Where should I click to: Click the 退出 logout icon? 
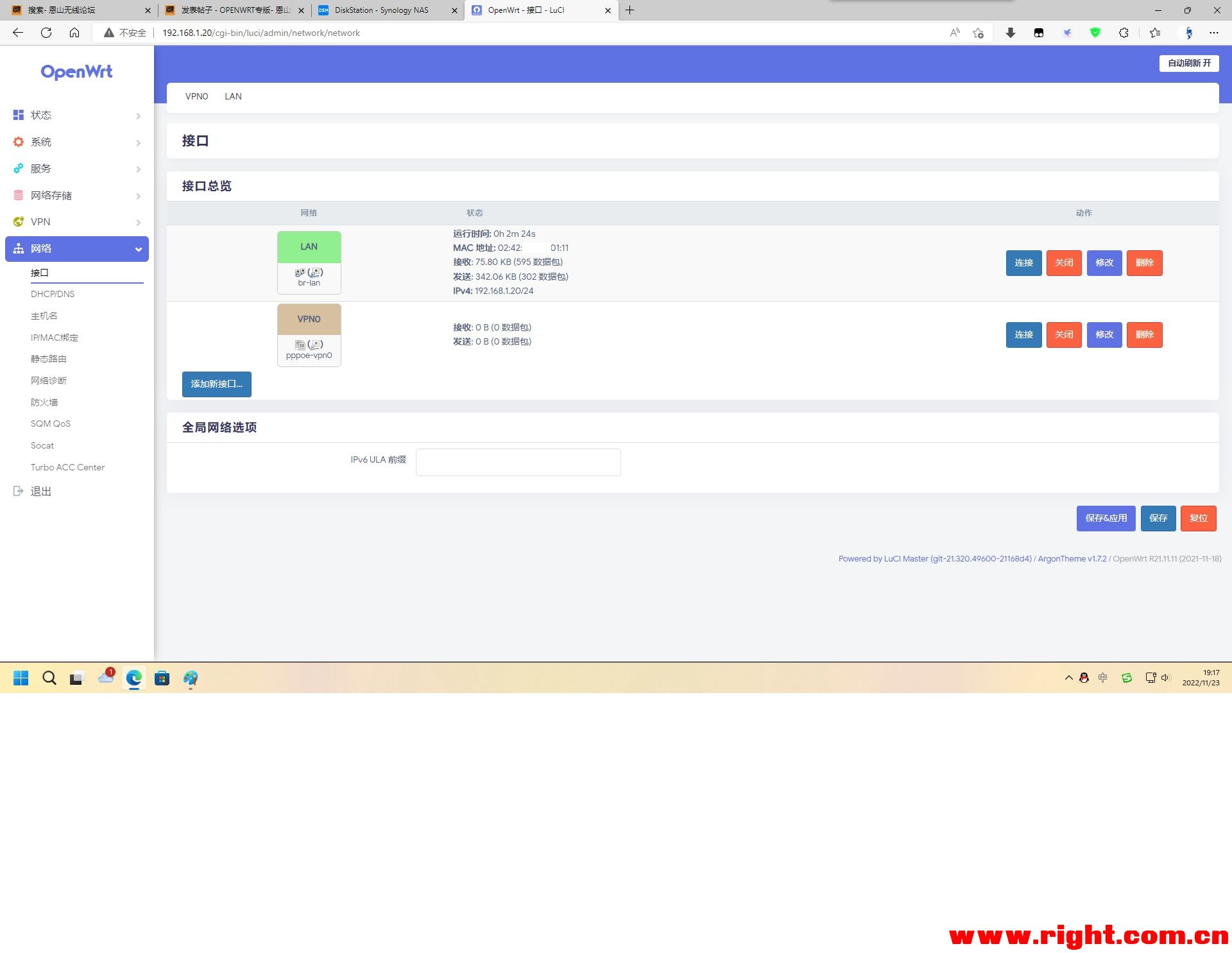tap(19, 491)
